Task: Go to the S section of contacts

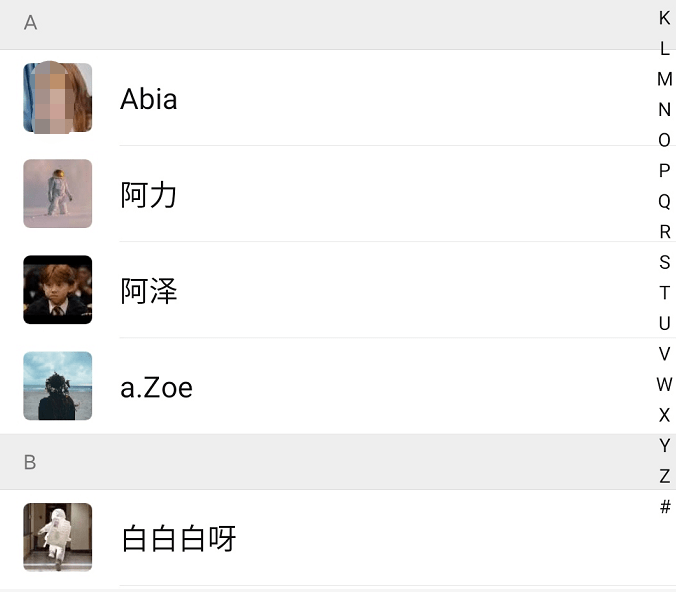Action: (x=665, y=263)
